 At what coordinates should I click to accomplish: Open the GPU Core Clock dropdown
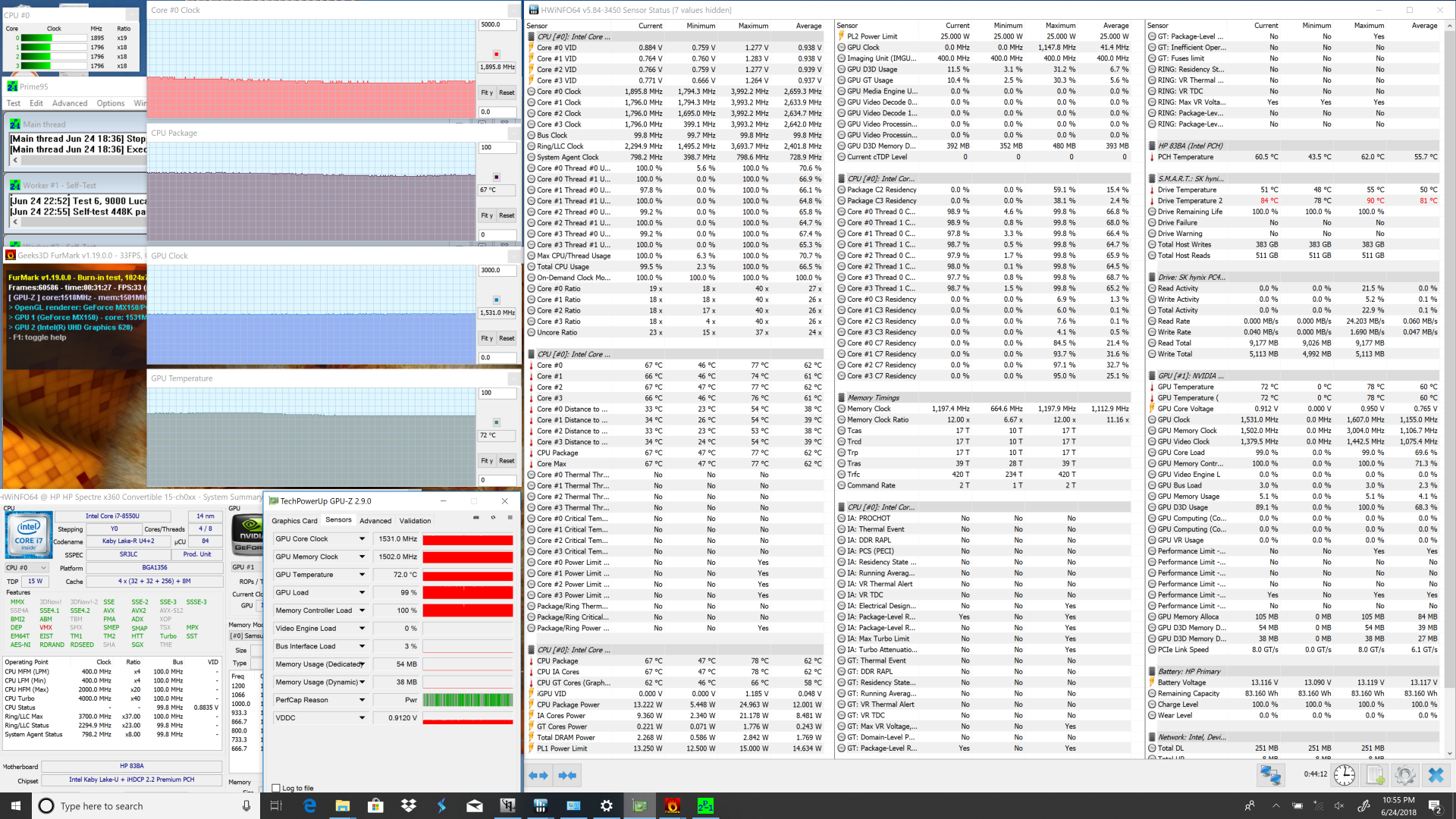[x=362, y=539]
